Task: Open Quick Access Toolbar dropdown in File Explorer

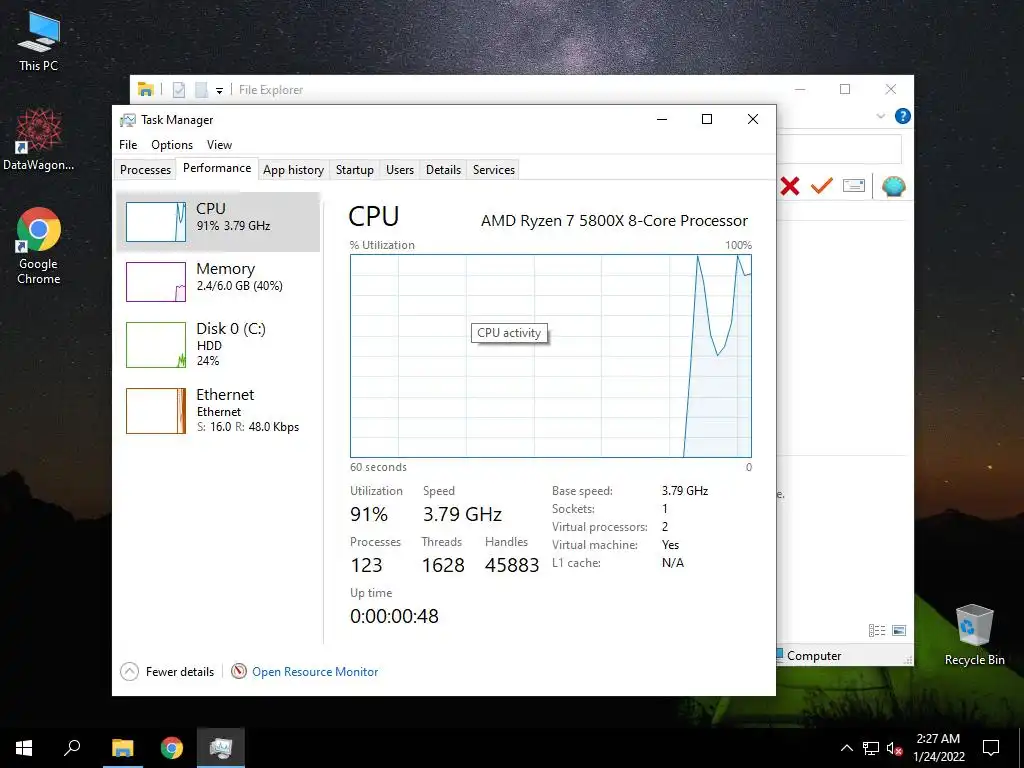Action: pyautogui.click(x=219, y=90)
